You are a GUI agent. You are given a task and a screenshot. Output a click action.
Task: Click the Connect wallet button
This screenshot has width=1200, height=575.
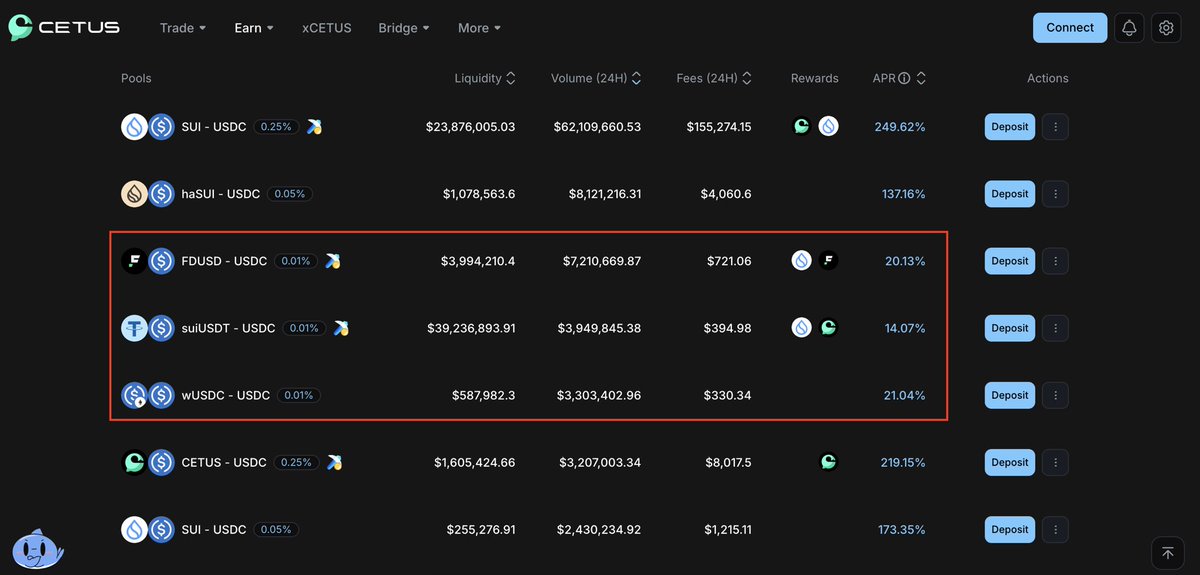[x=1070, y=28]
